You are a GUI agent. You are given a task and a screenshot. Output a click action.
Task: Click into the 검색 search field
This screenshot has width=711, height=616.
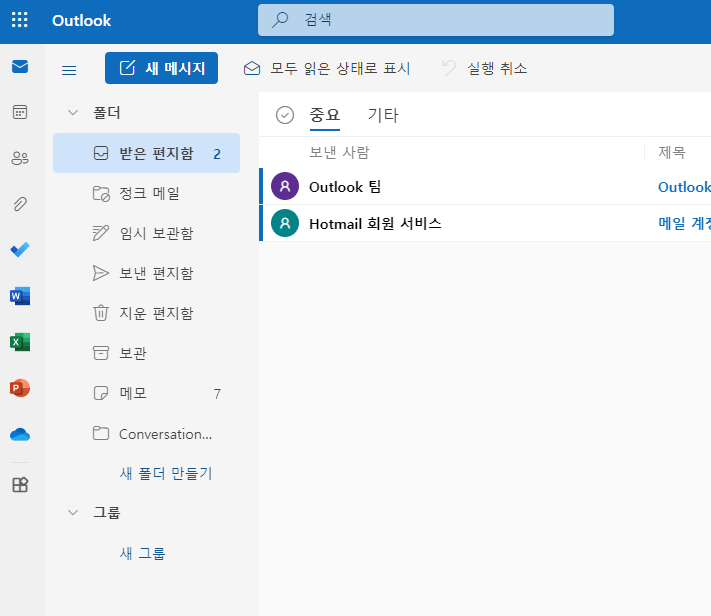[436, 20]
